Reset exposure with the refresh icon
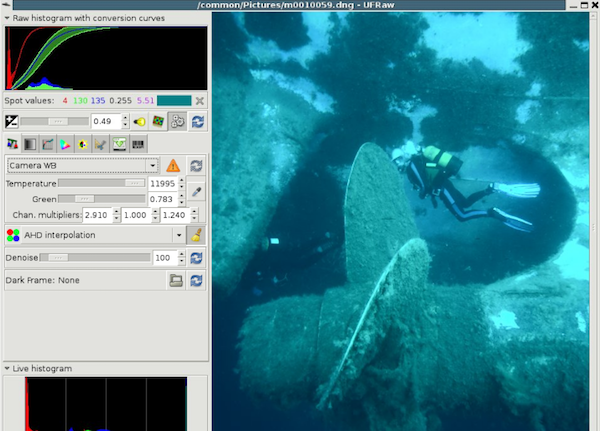This screenshot has height=431, width=600. (197, 122)
